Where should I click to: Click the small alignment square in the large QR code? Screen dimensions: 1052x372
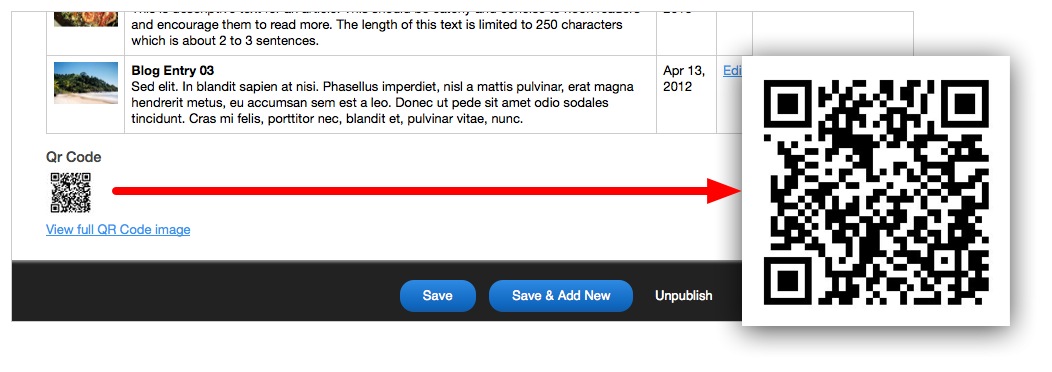[943, 261]
